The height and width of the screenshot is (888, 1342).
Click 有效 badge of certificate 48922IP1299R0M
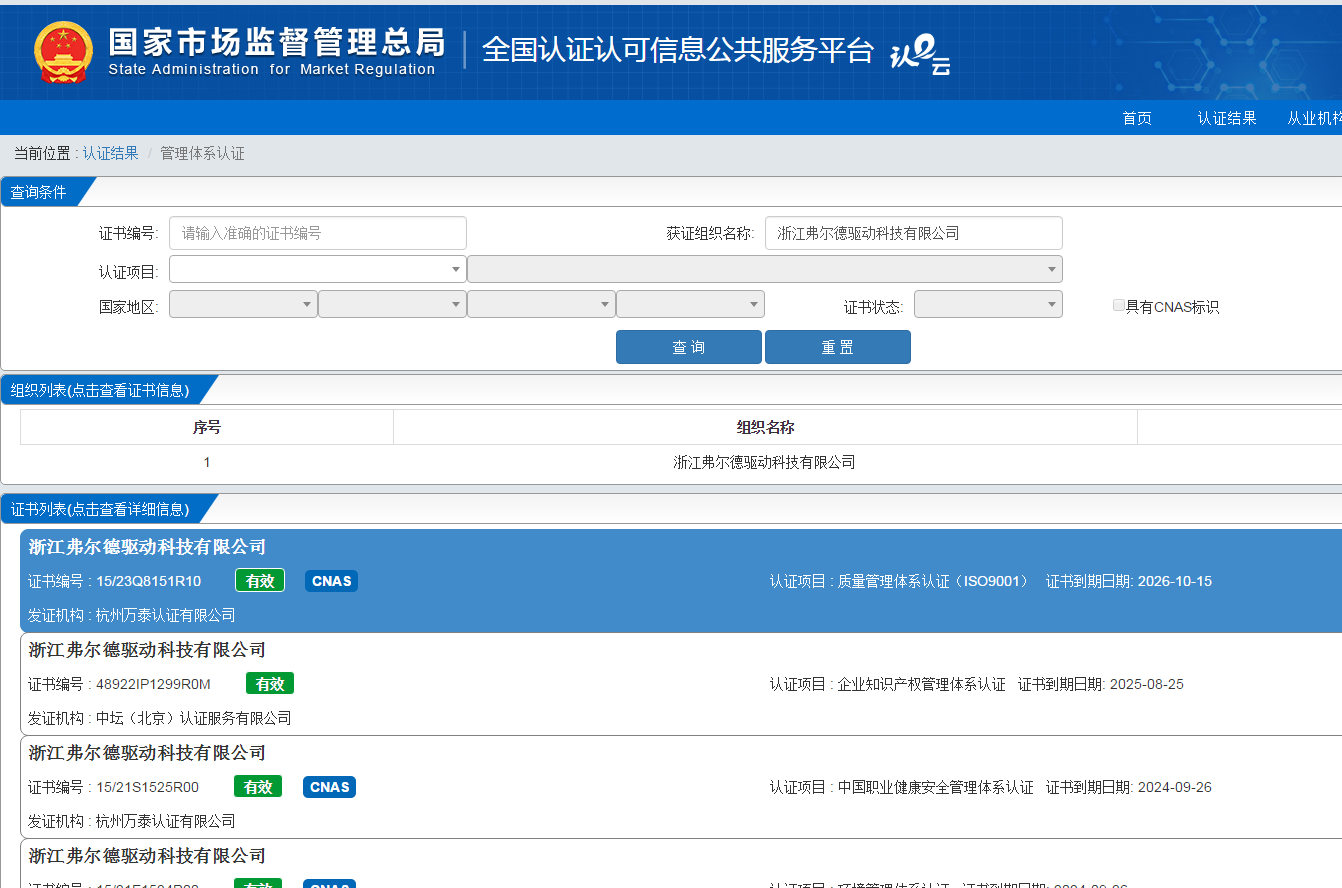[270, 684]
